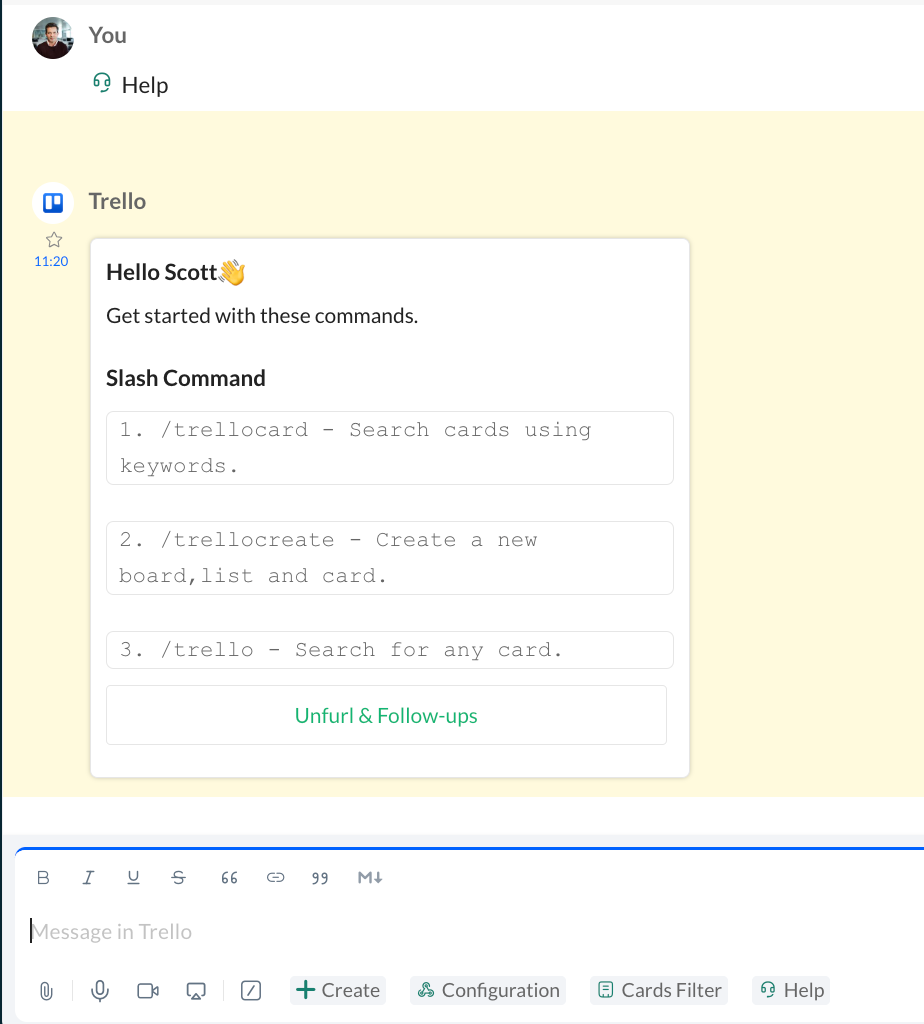Click the You sender name

[108, 35]
